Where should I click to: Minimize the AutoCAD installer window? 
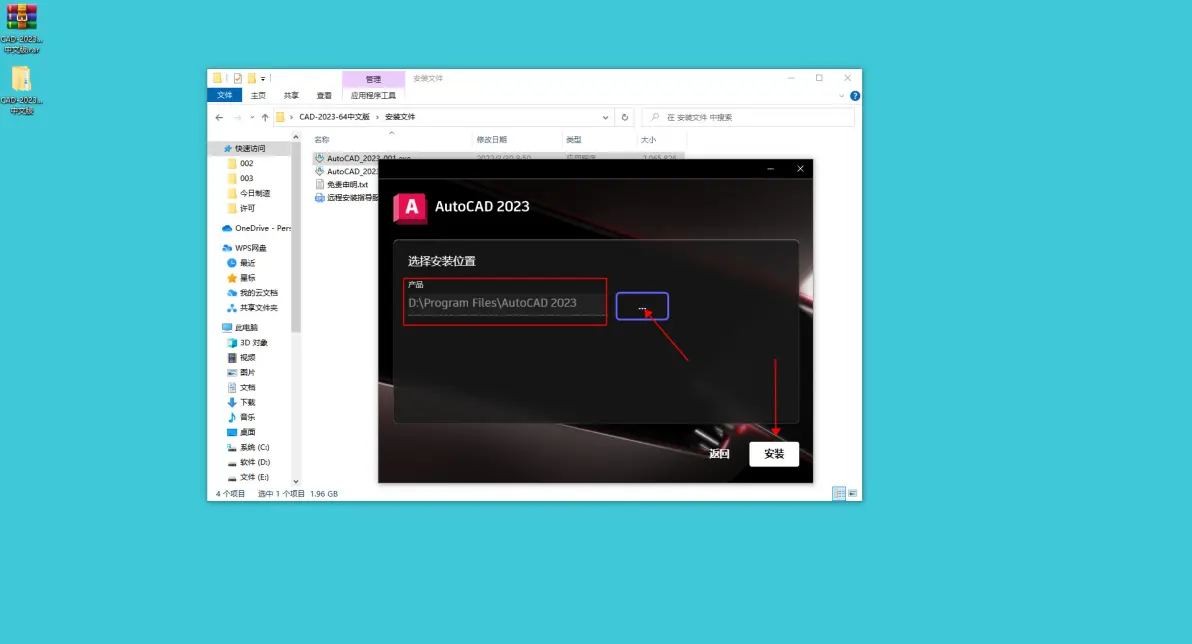tap(770, 169)
